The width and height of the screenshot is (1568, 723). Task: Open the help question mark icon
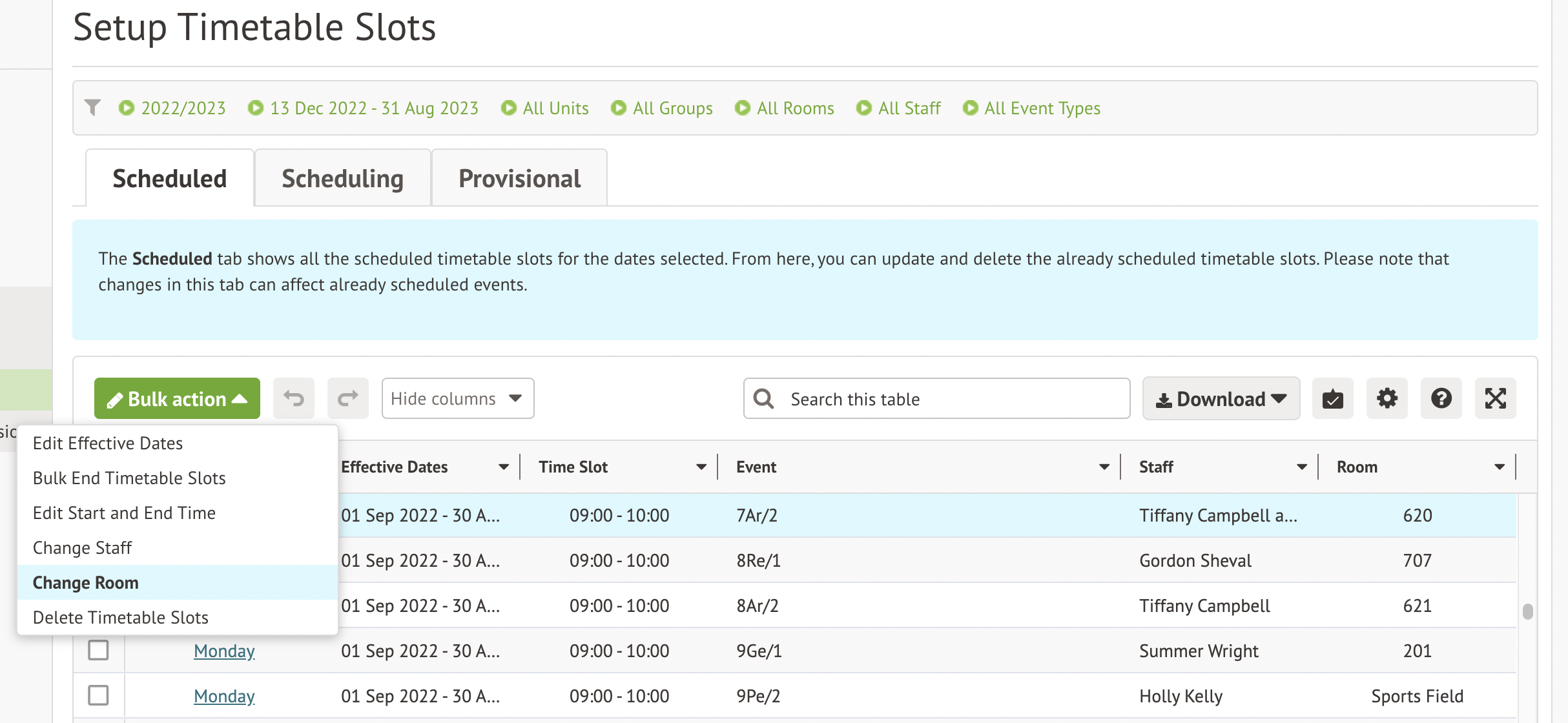pos(1441,398)
